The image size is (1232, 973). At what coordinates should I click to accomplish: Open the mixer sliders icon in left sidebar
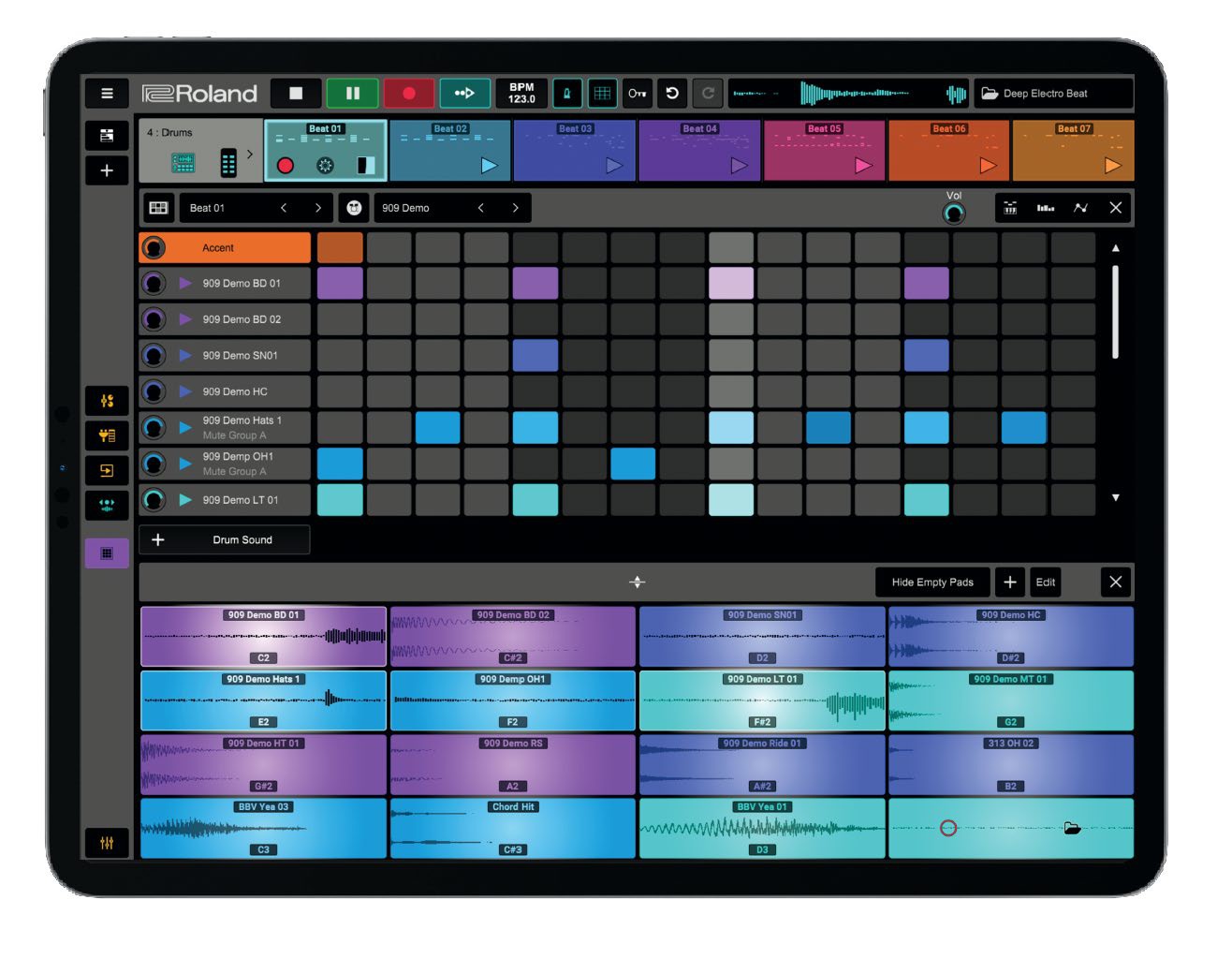tap(107, 401)
